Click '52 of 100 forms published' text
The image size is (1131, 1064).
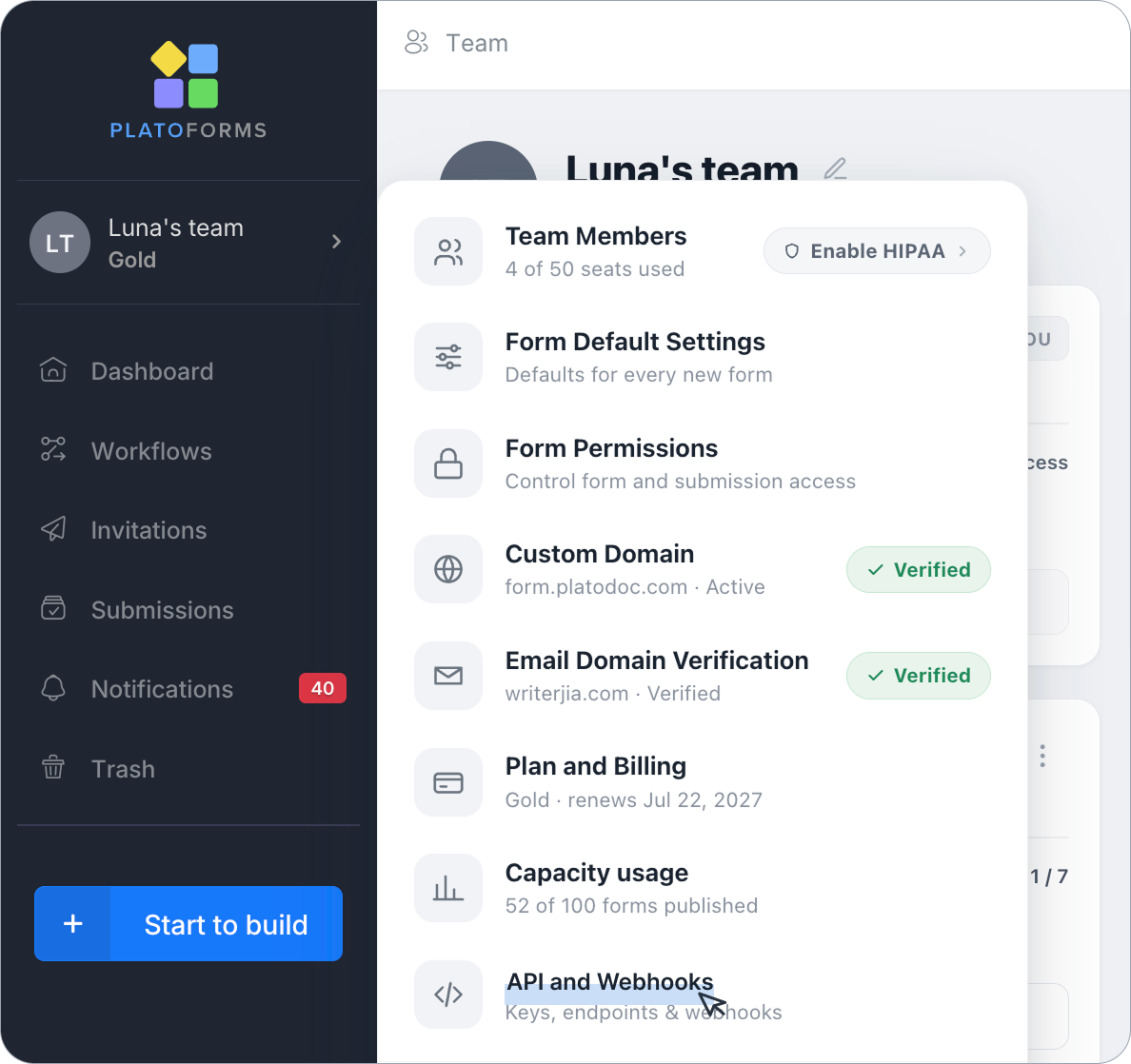(631, 905)
